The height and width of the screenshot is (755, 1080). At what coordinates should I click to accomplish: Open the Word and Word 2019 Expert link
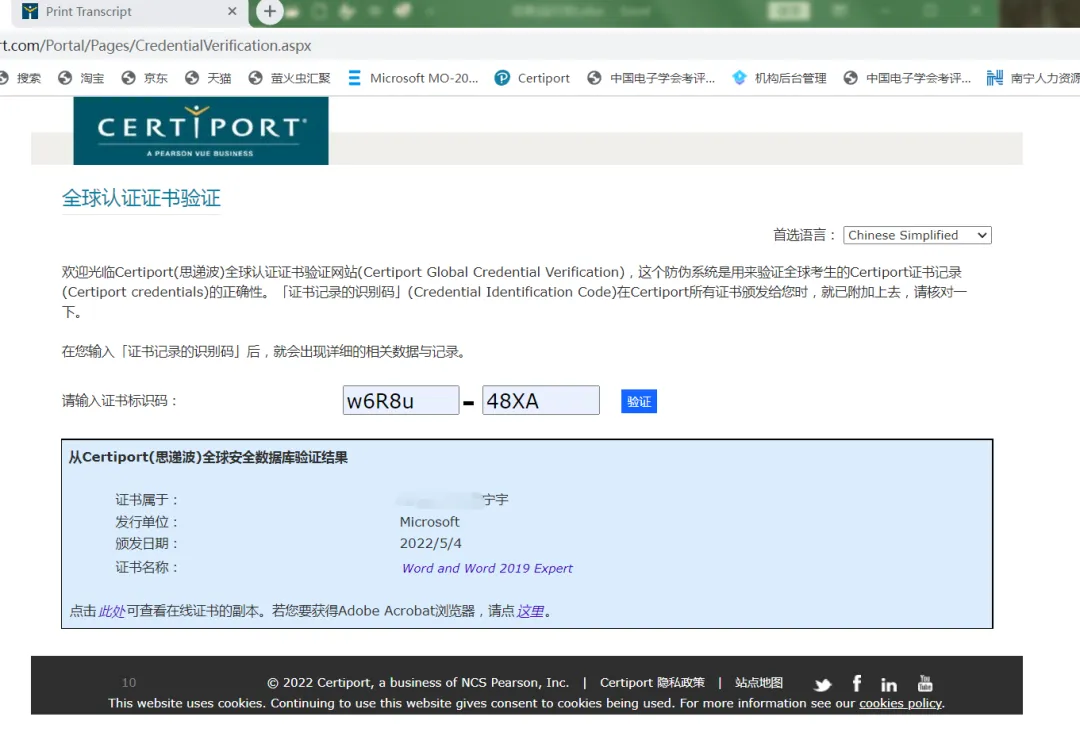coord(487,568)
